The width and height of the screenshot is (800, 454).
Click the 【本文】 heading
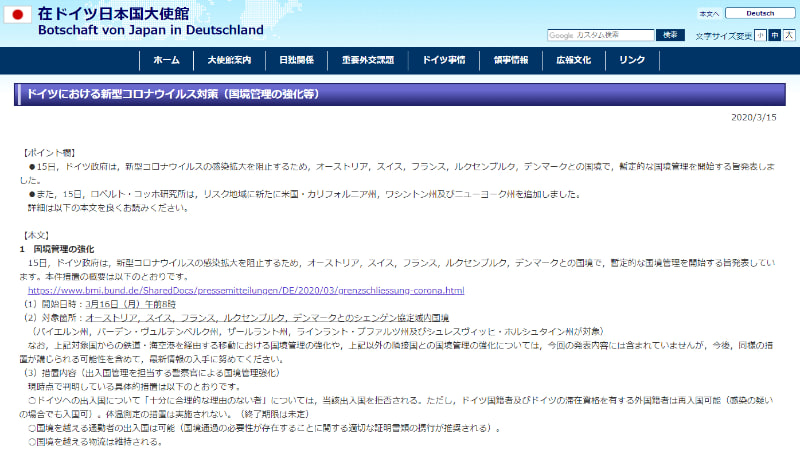(x=36, y=235)
